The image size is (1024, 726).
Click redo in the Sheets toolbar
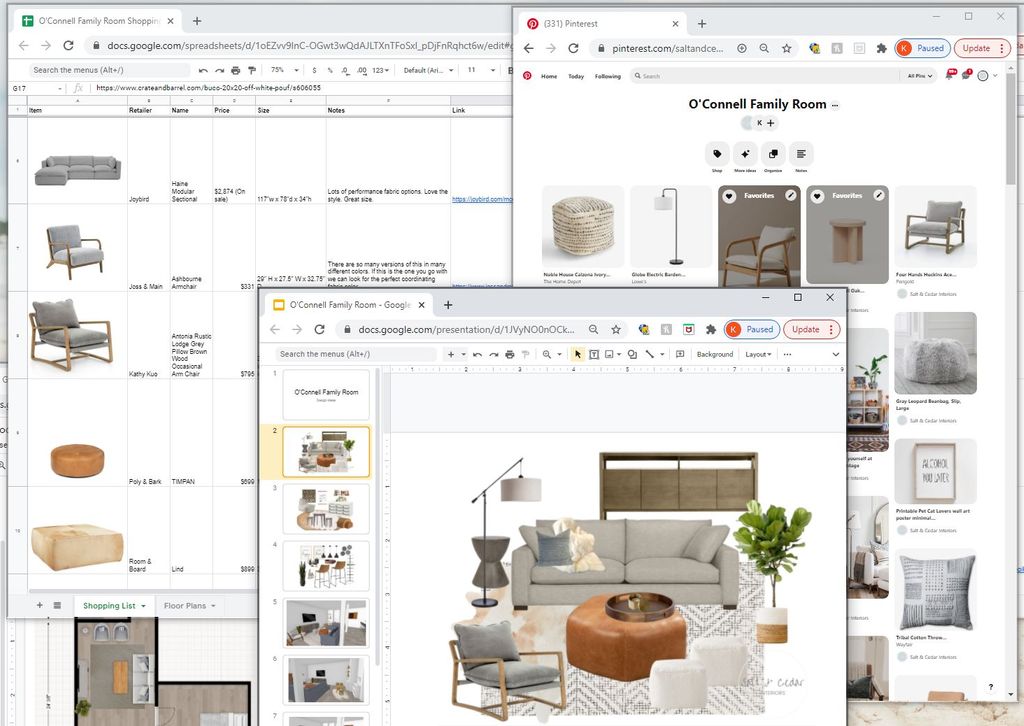pos(219,70)
